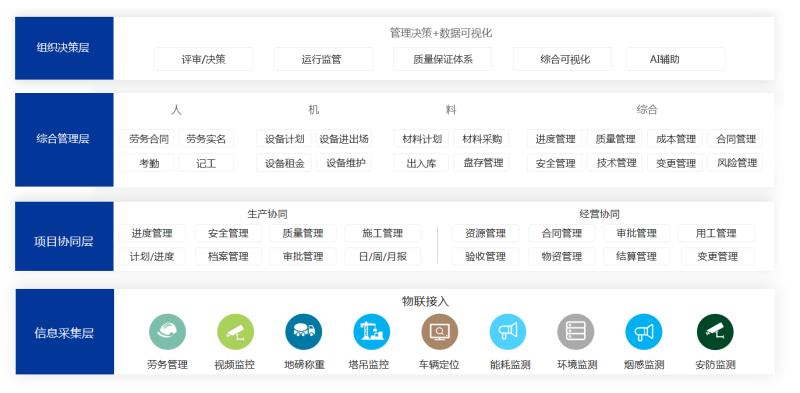Click 进度管理 in the 综合管理层 row
The width and height of the screenshot is (800, 393).
coord(555,138)
